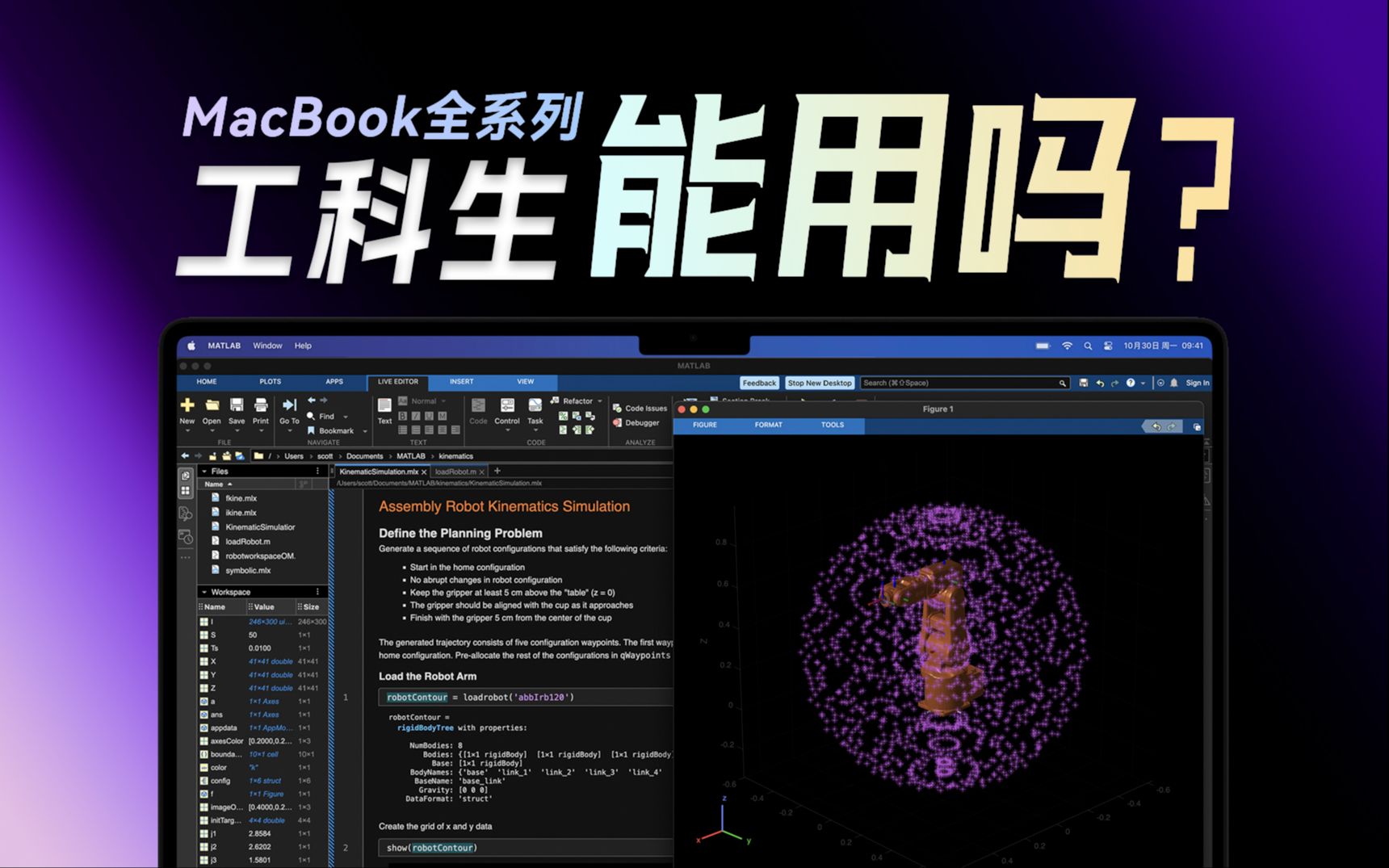This screenshot has height=868, width=1389.
Task: Click the save icon beside search box
Action: (1084, 383)
